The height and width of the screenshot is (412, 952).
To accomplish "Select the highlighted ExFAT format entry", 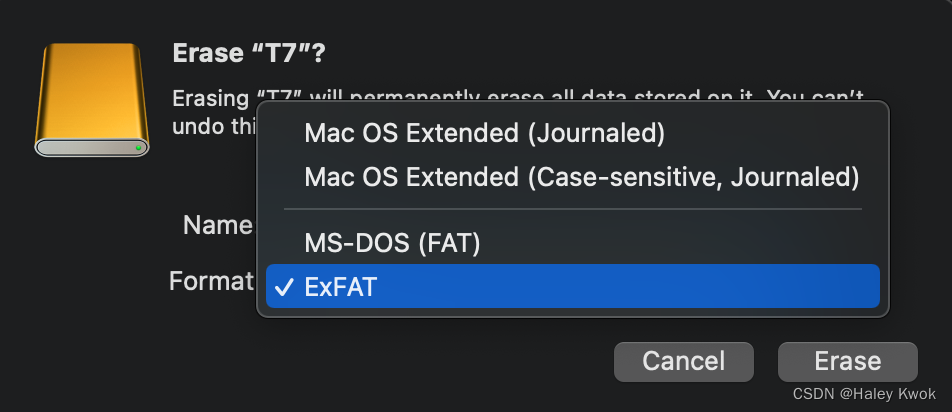I will coord(573,286).
